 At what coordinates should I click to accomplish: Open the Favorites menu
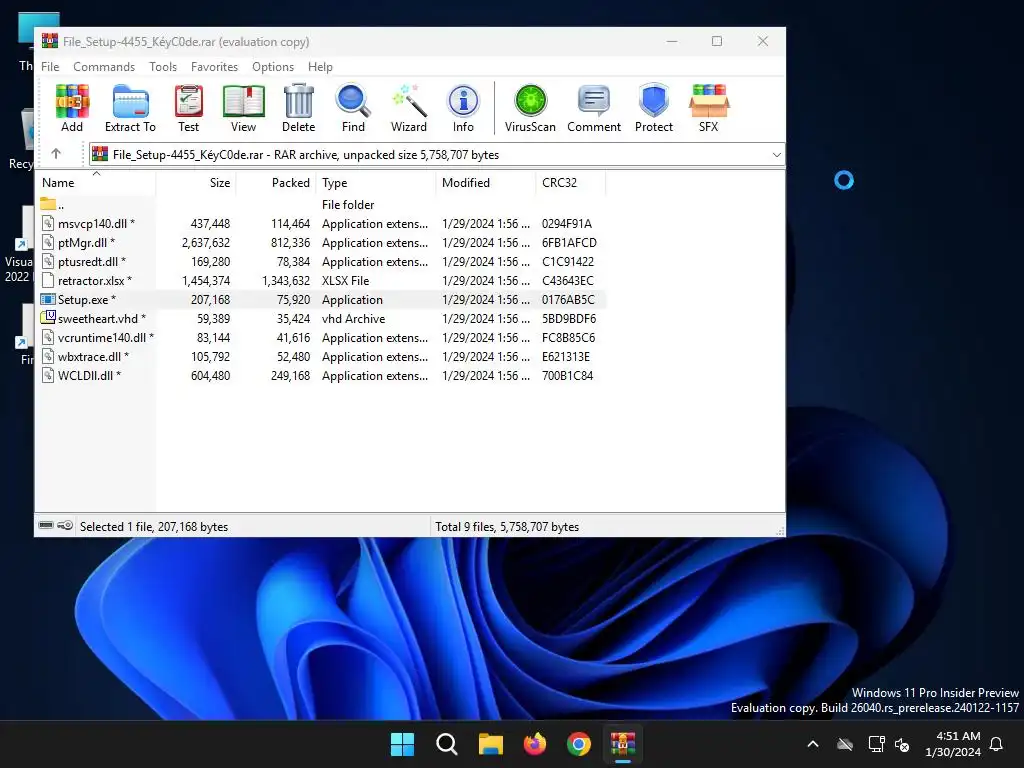pos(214,67)
